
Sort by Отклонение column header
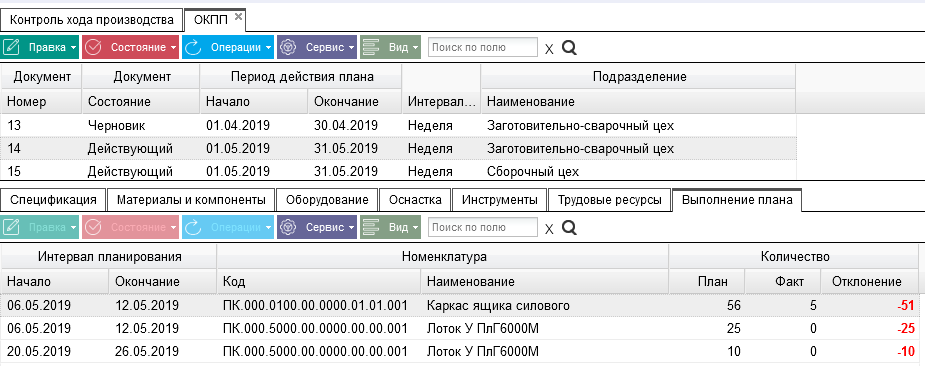[869, 282]
